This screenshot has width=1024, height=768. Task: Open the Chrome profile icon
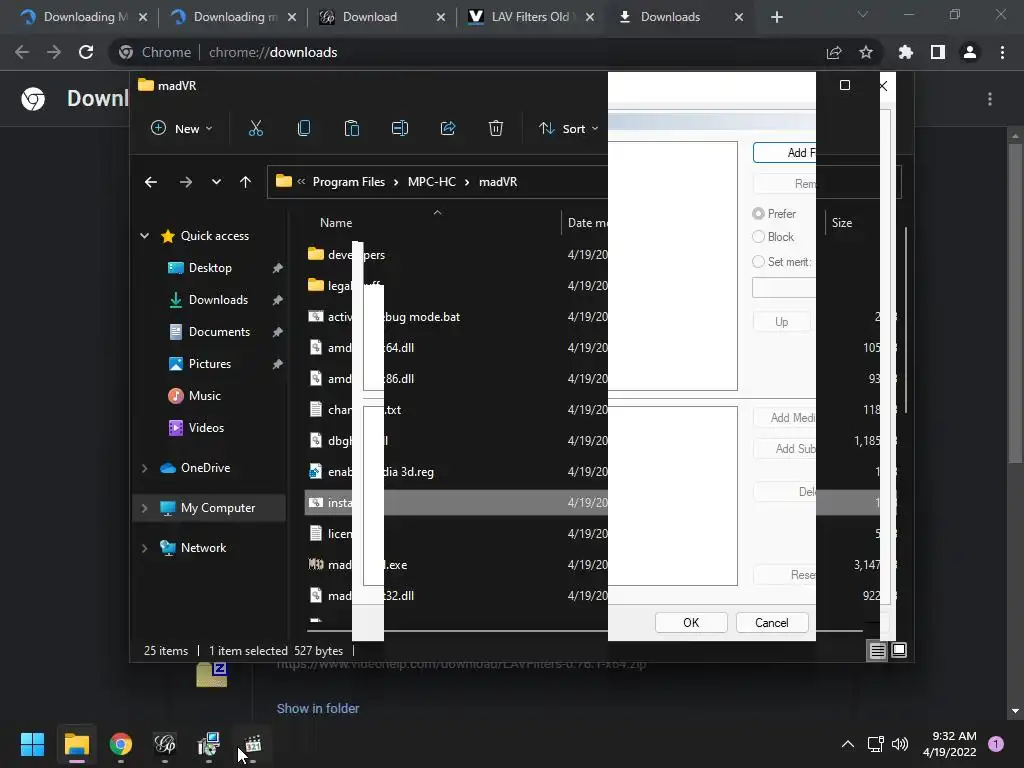(x=970, y=52)
